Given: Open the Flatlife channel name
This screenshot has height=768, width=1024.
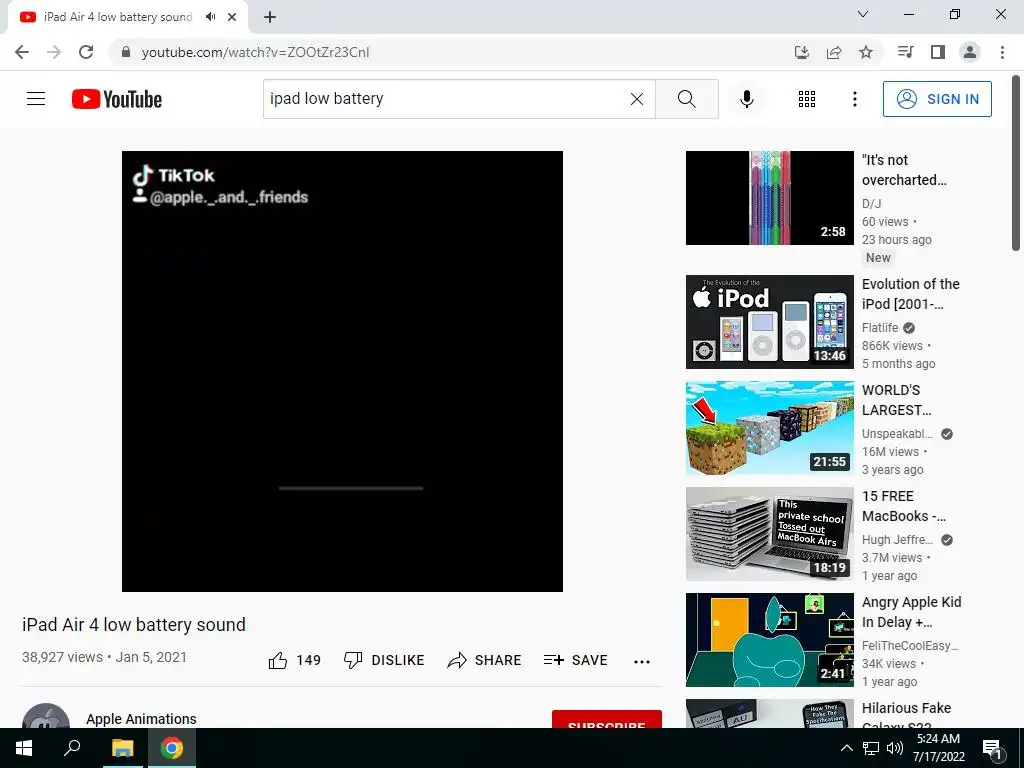Looking at the screenshot, I should pyautogui.click(x=880, y=328).
